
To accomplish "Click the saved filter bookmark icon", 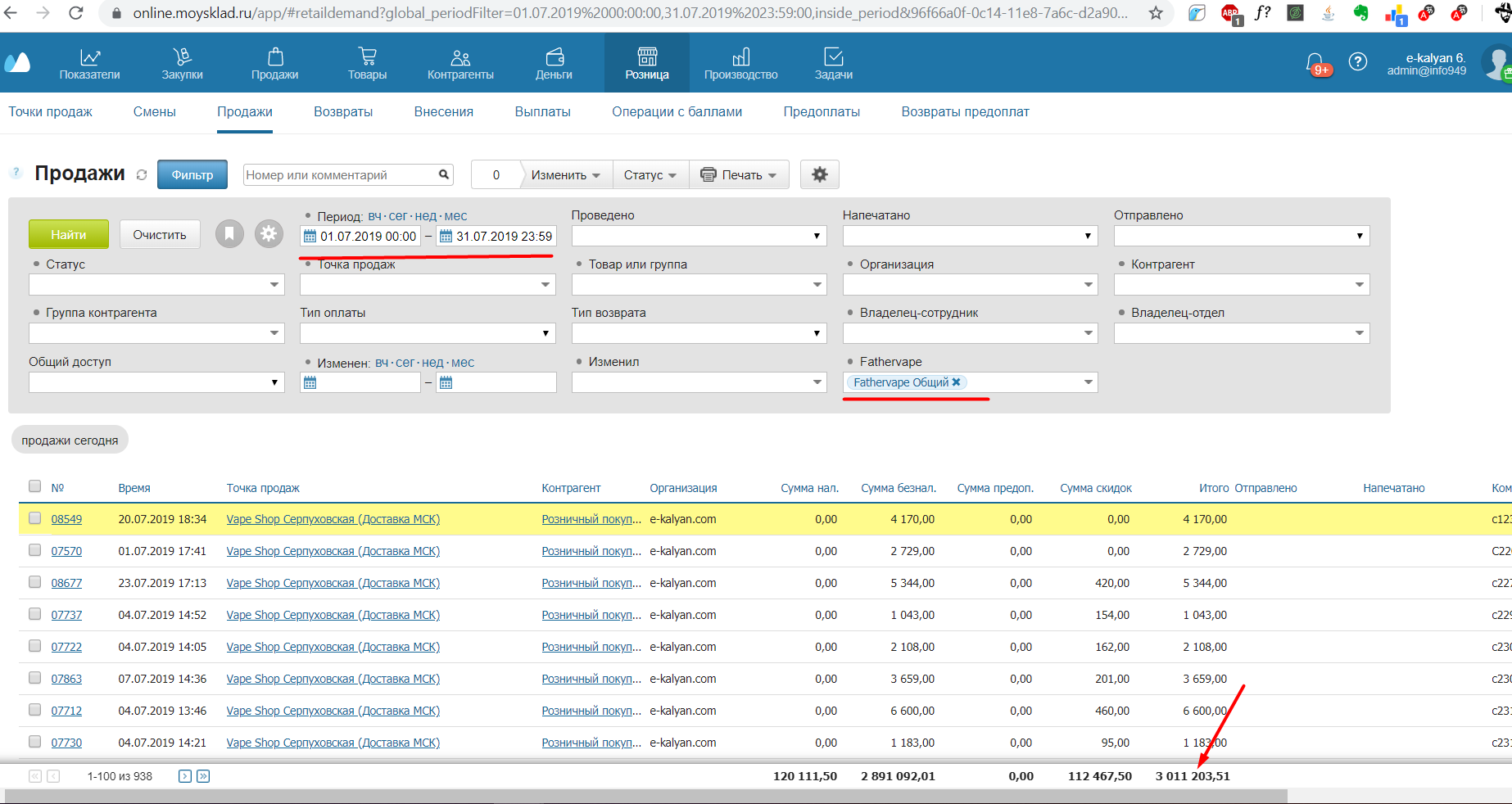I will coord(229,234).
